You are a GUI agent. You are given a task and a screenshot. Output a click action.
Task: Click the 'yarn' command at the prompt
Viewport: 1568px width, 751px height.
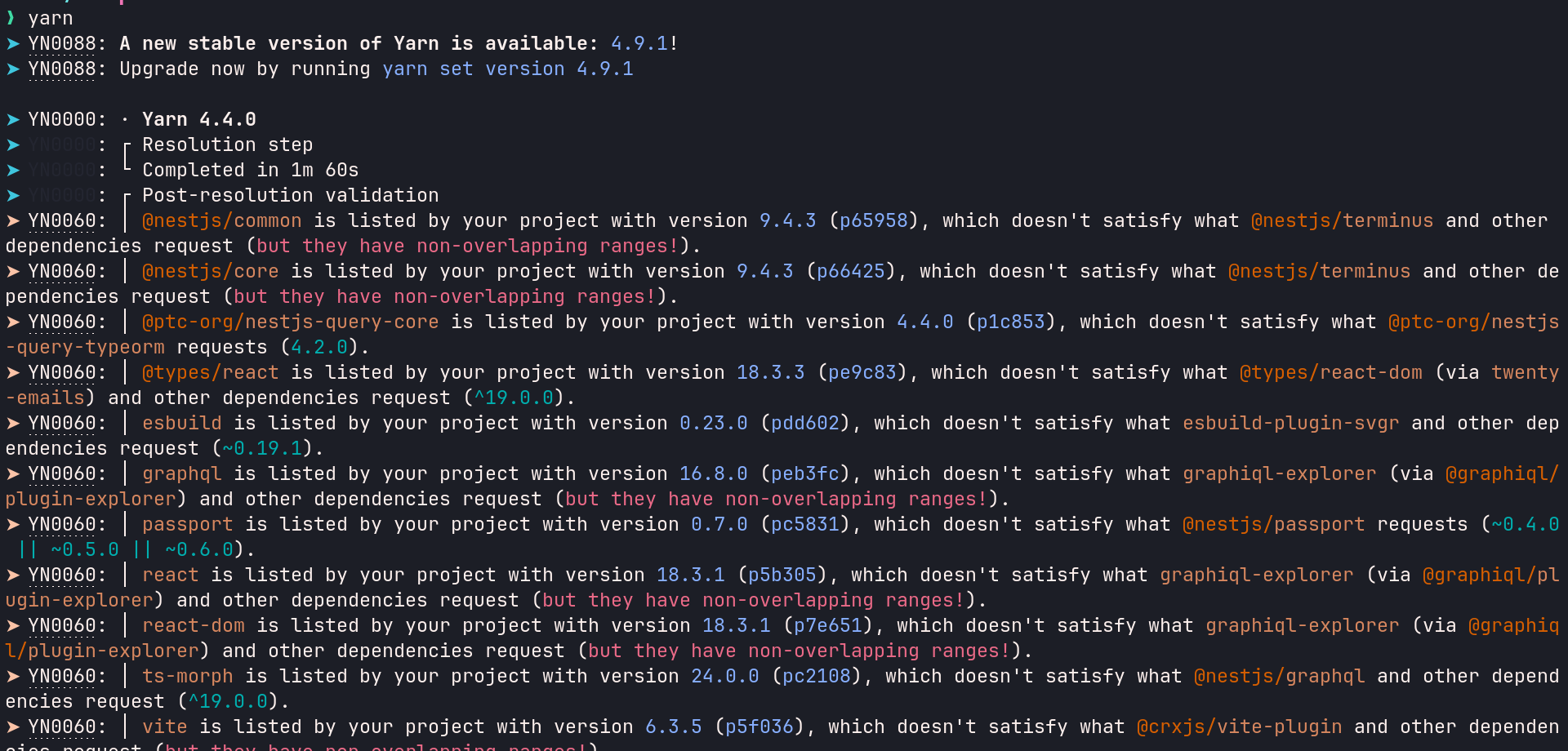click(51, 18)
